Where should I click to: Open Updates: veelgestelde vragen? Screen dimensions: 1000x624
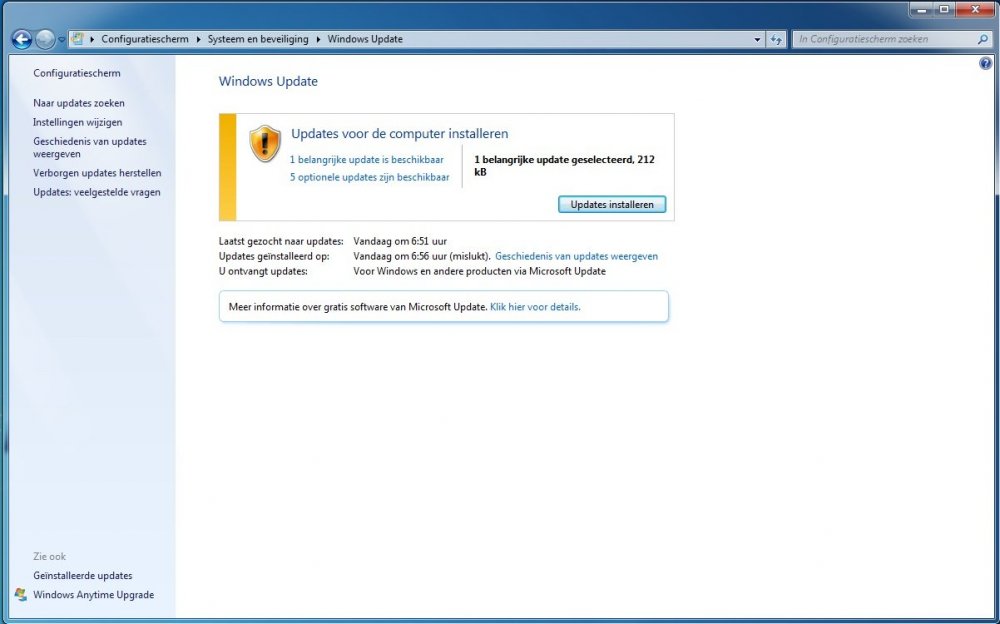point(97,192)
